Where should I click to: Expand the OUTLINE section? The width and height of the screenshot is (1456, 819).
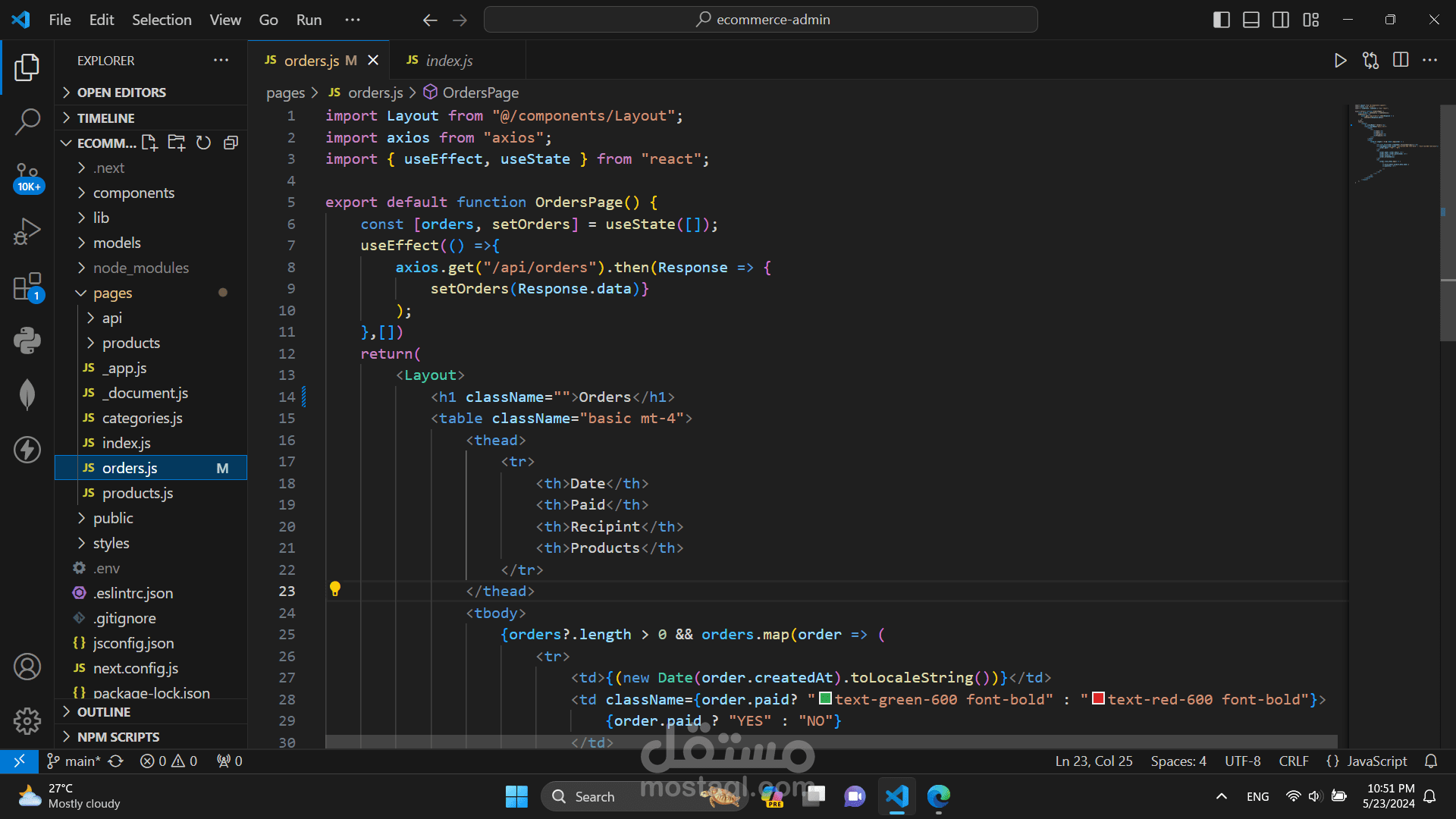coord(104,711)
